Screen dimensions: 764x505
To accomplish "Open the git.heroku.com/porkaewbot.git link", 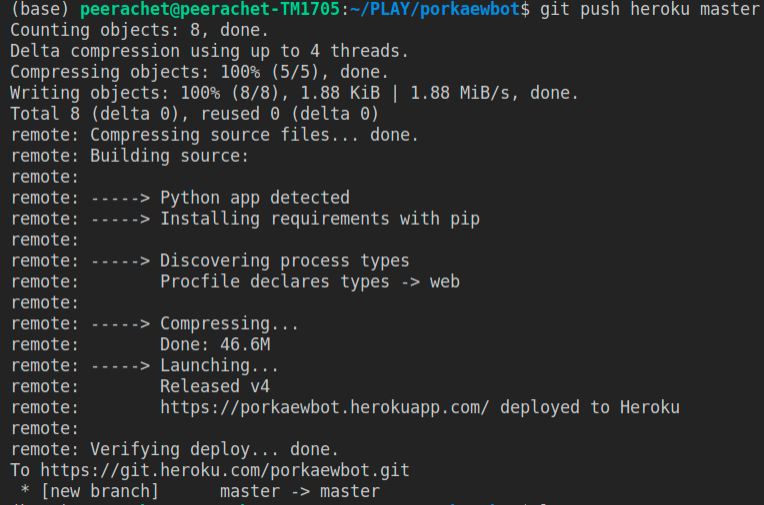I will (225, 470).
